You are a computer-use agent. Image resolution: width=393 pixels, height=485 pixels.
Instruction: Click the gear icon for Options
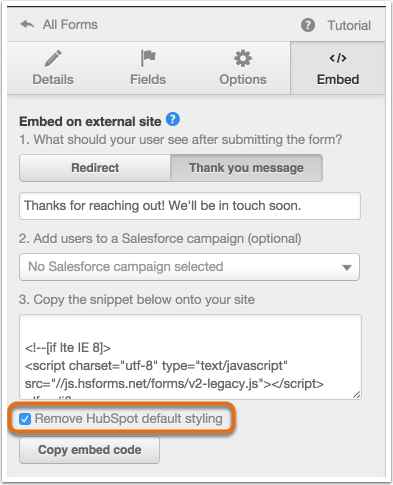tap(243, 58)
